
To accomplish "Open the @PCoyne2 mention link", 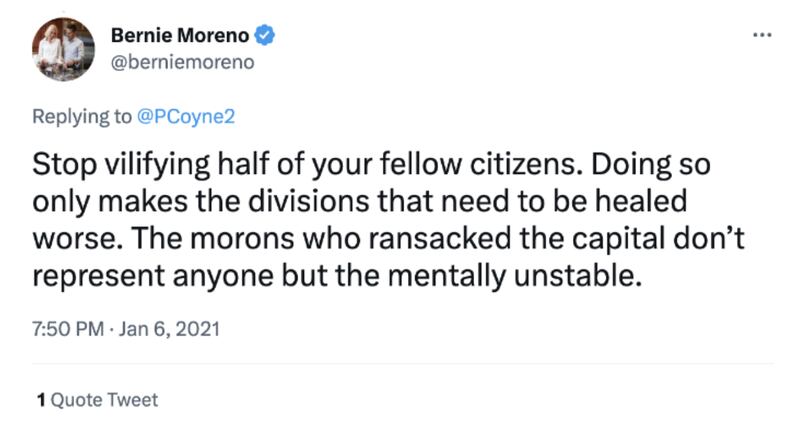I will 184,115.
